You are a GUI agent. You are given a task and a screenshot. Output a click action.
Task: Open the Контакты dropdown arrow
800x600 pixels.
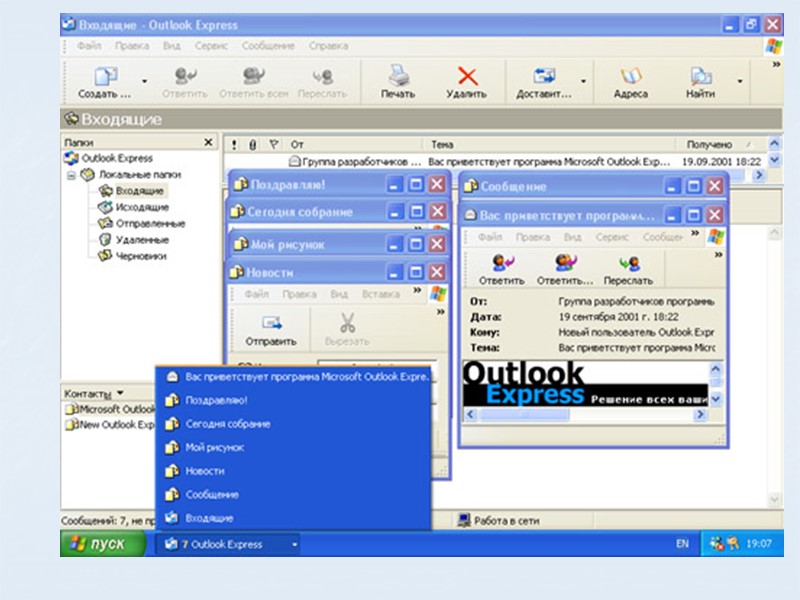tap(120, 393)
